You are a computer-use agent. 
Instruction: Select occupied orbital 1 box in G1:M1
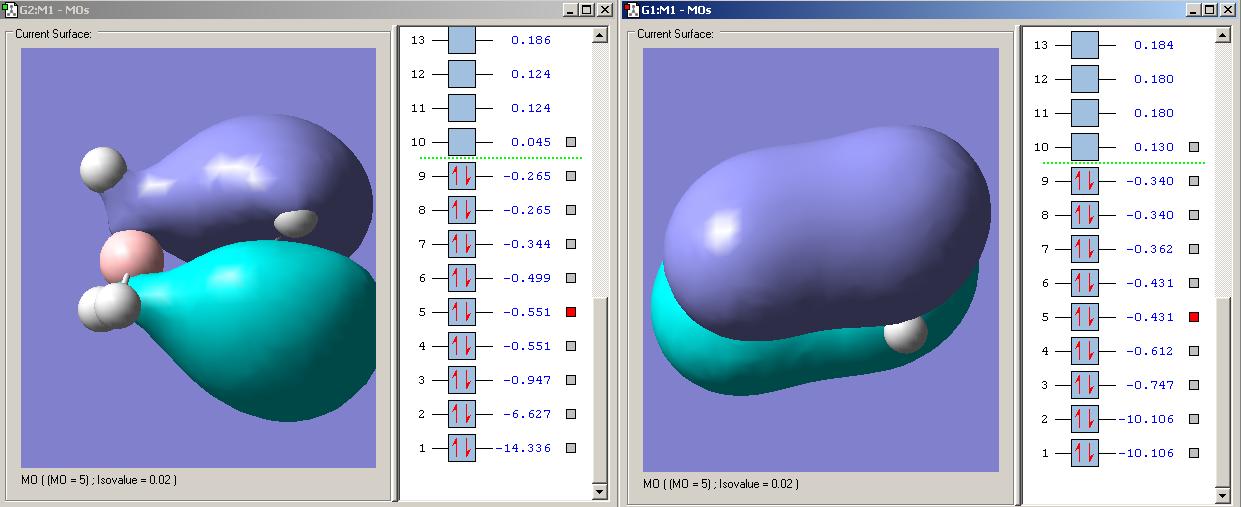tap(1085, 453)
